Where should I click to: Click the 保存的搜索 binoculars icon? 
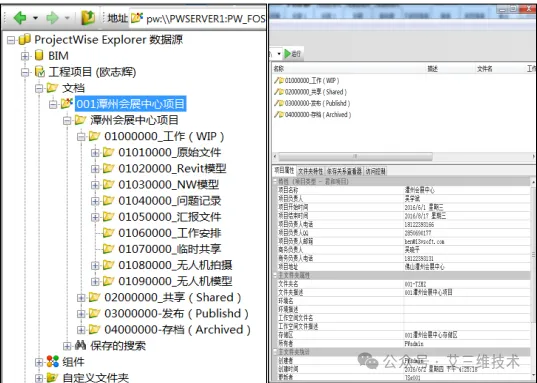coord(80,345)
